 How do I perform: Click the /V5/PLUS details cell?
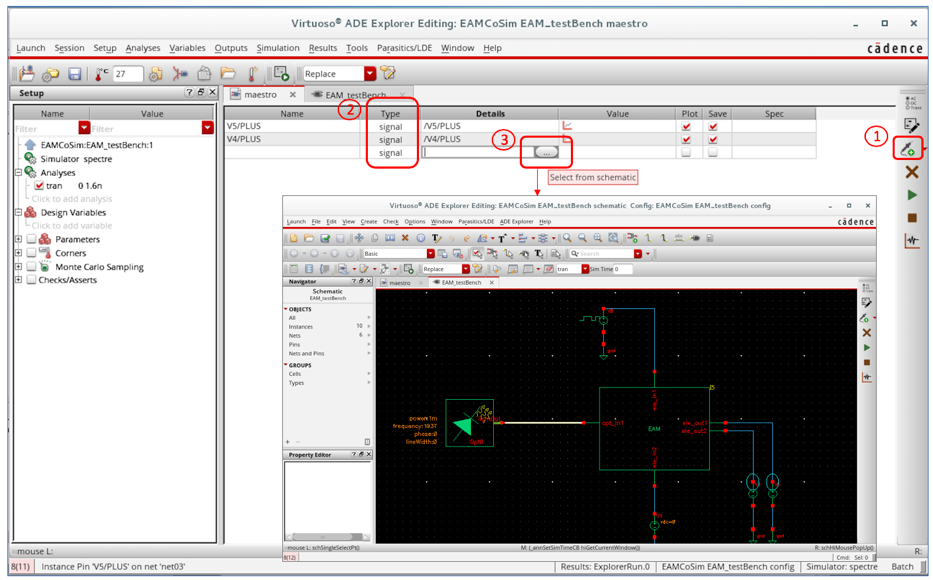click(490, 126)
